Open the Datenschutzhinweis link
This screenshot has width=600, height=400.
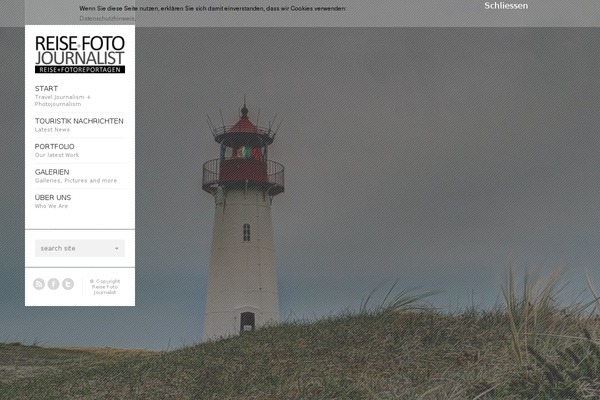click(107, 18)
